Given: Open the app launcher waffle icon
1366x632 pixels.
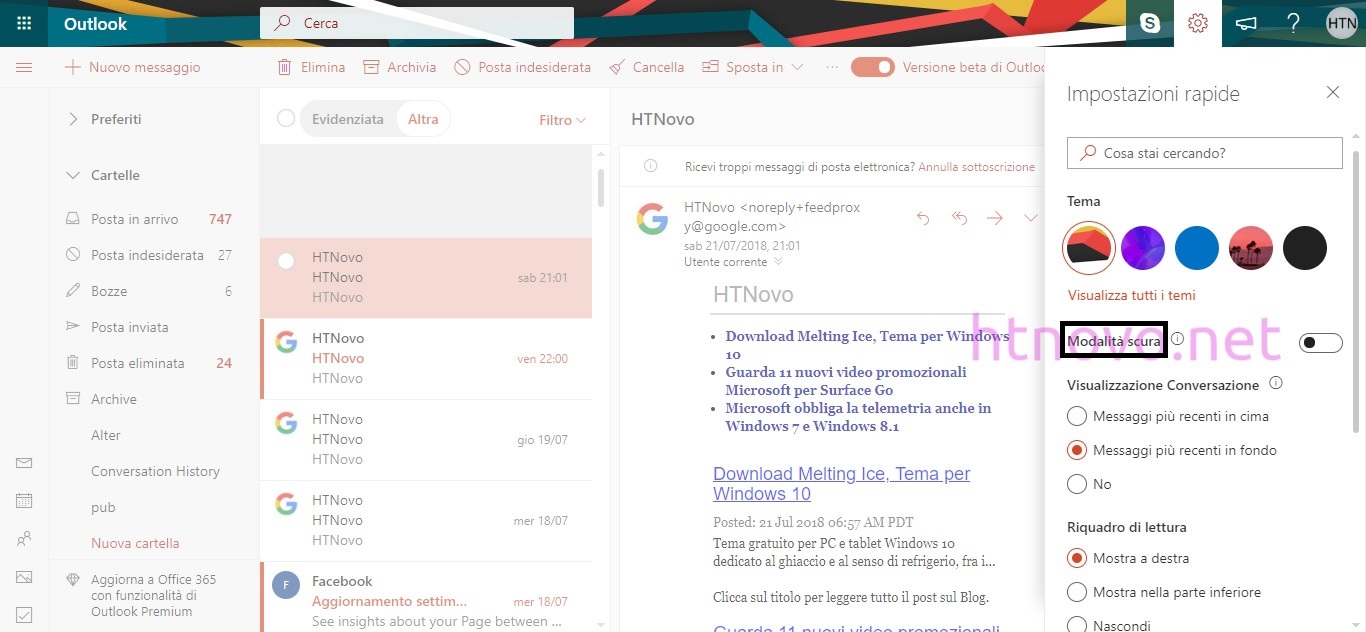Looking at the screenshot, I should click(x=24, y=23).
